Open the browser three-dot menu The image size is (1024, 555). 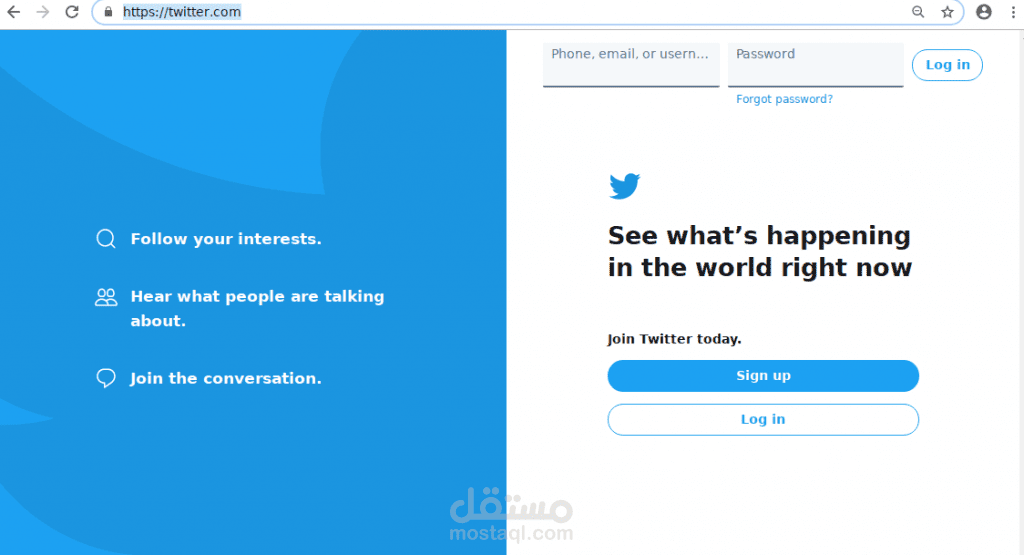[x=1014, y=12]
